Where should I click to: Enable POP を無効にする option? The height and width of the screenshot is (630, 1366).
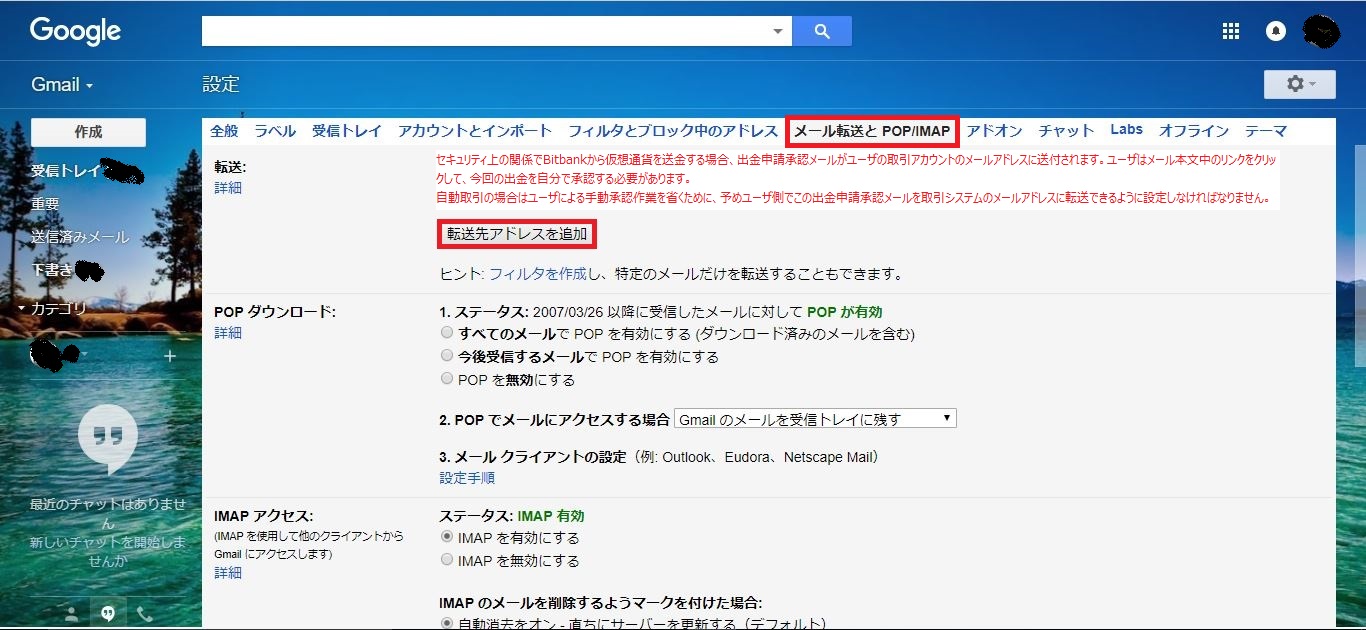click(x=447, y=378)
